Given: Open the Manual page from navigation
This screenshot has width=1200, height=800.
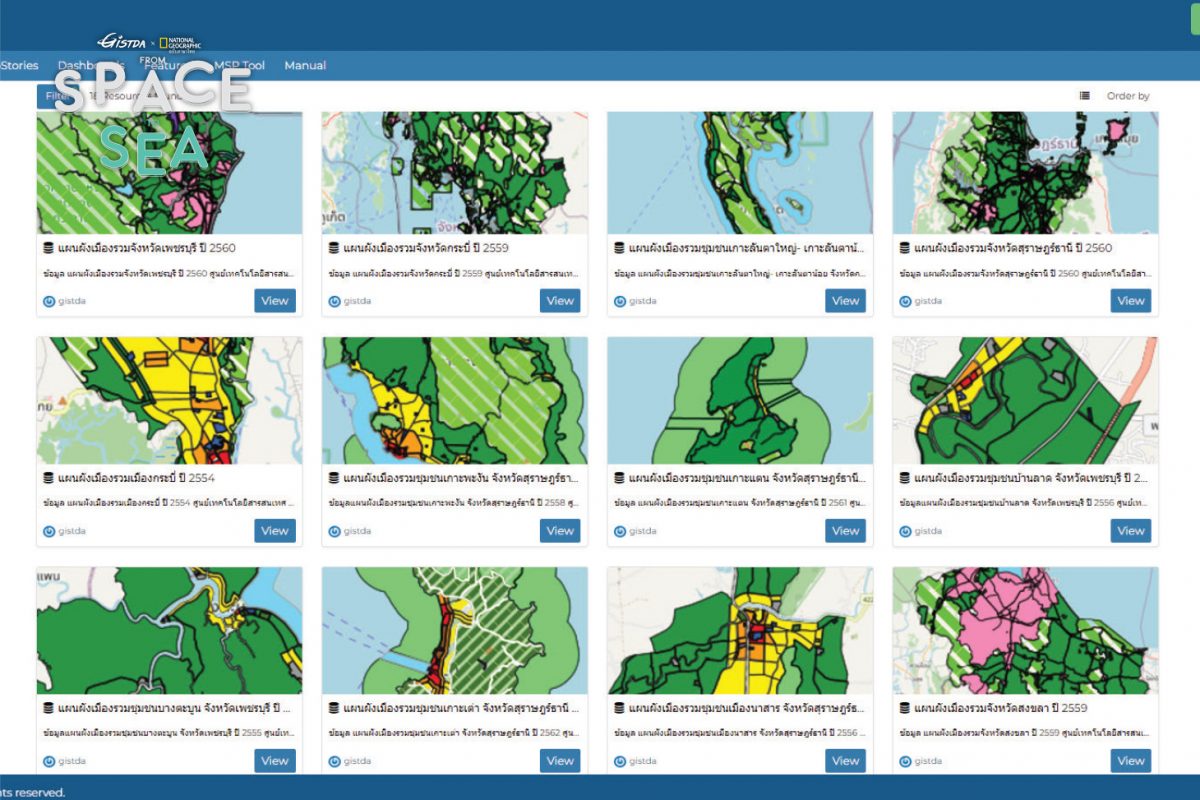Looking at the screenshot, I should pyautogui.click(x=305, y=66).
